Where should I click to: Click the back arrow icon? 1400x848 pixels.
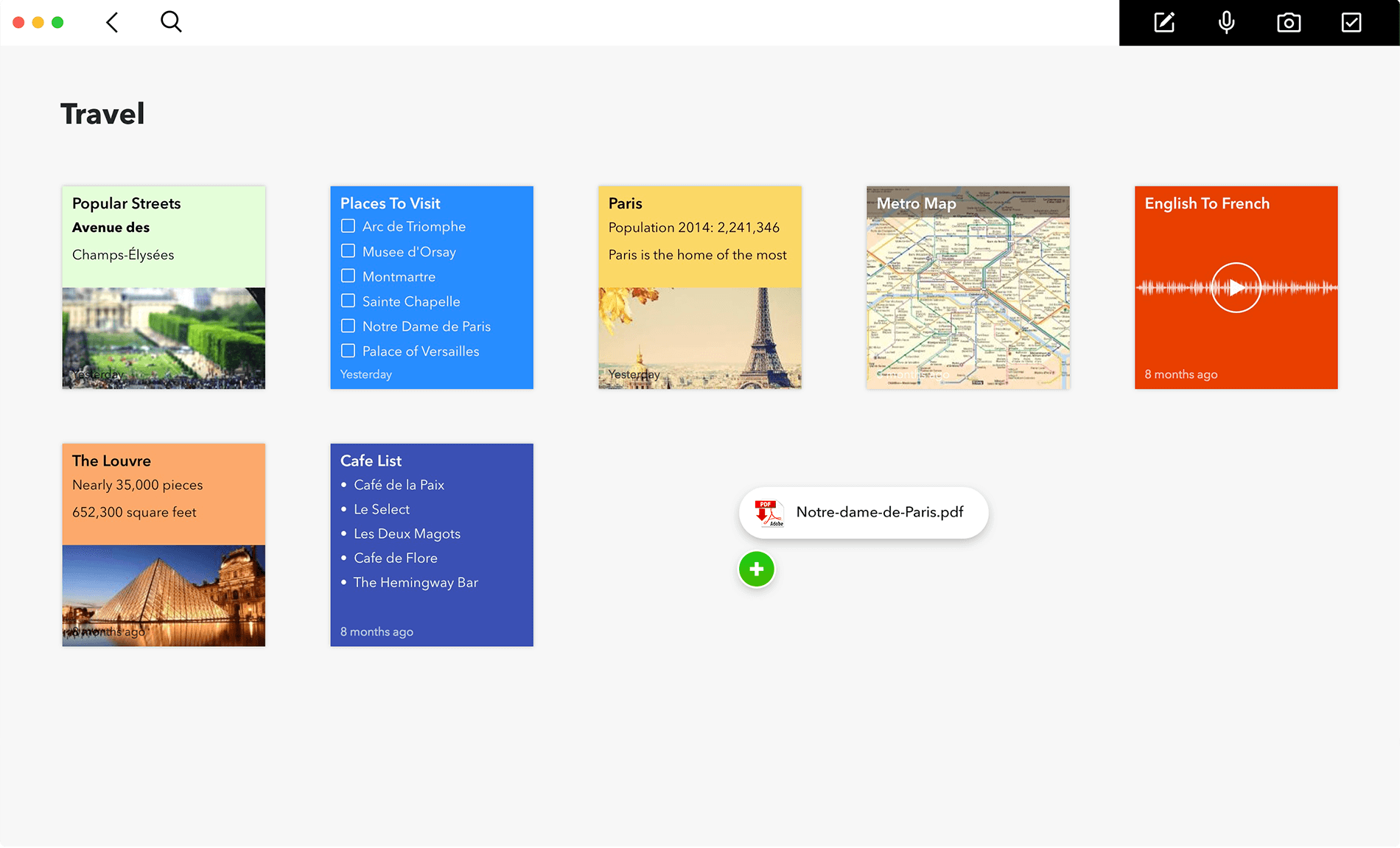click(x=112, y=23)
